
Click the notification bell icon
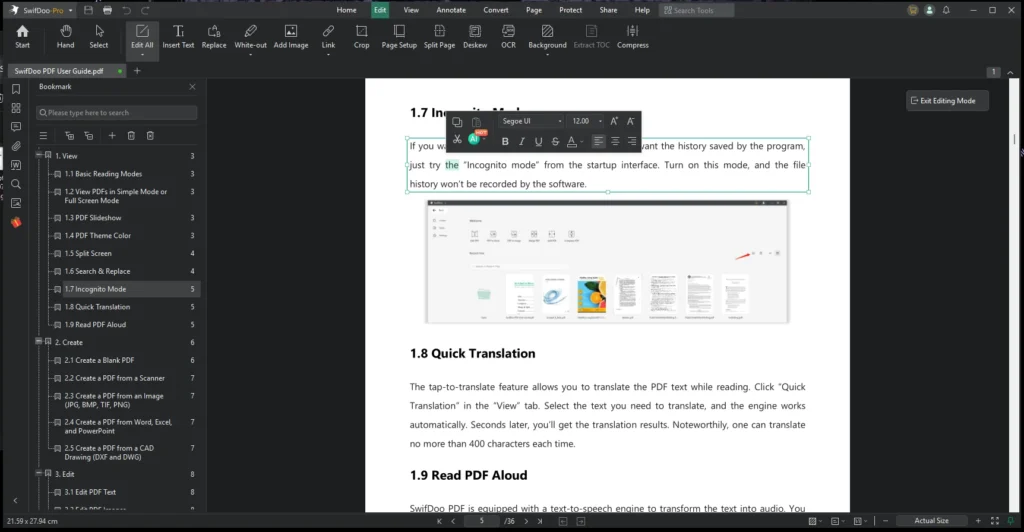coord(946,10)
